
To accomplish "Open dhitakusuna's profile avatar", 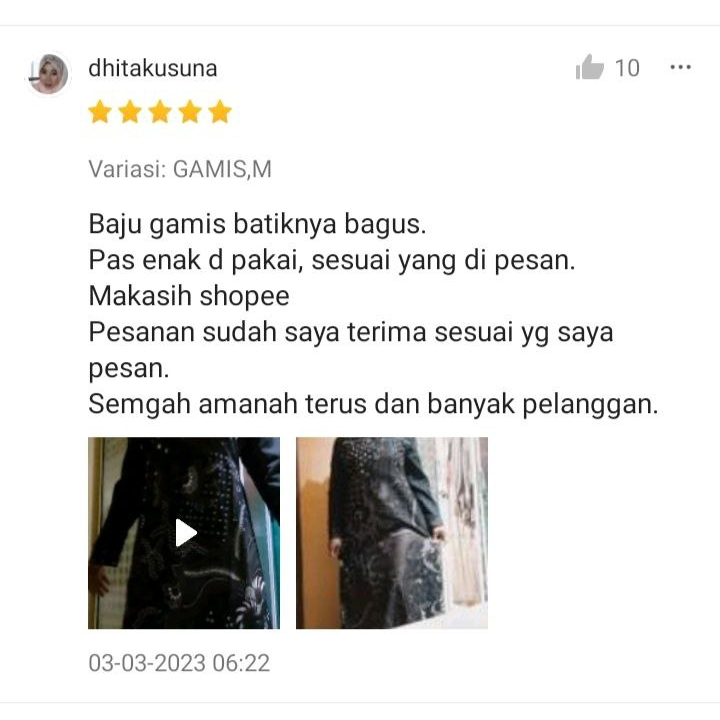I will tap(49, 73).
